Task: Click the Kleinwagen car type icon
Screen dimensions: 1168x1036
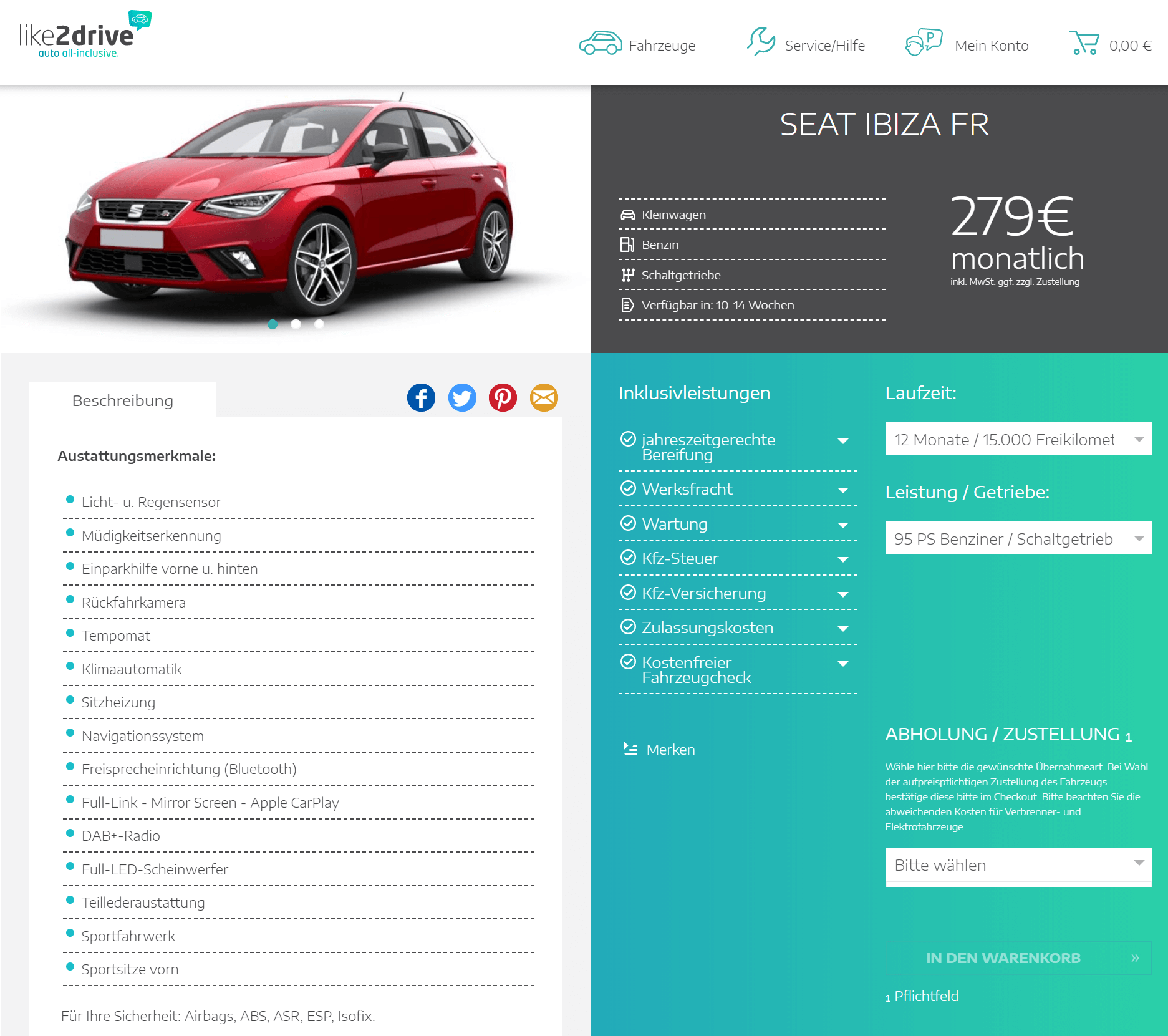Action: pyautogui.click(x=627, y=215)
